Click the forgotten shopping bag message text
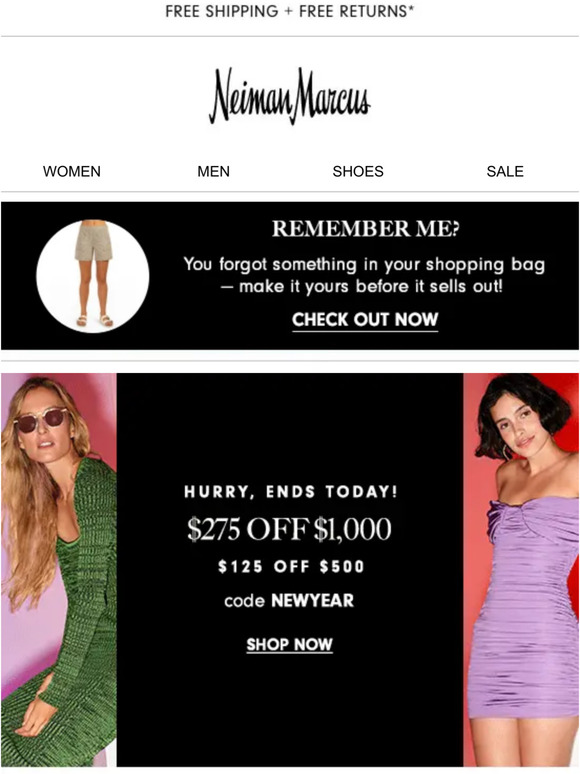The width and height of the screenshot is (580, 774). 364,275
